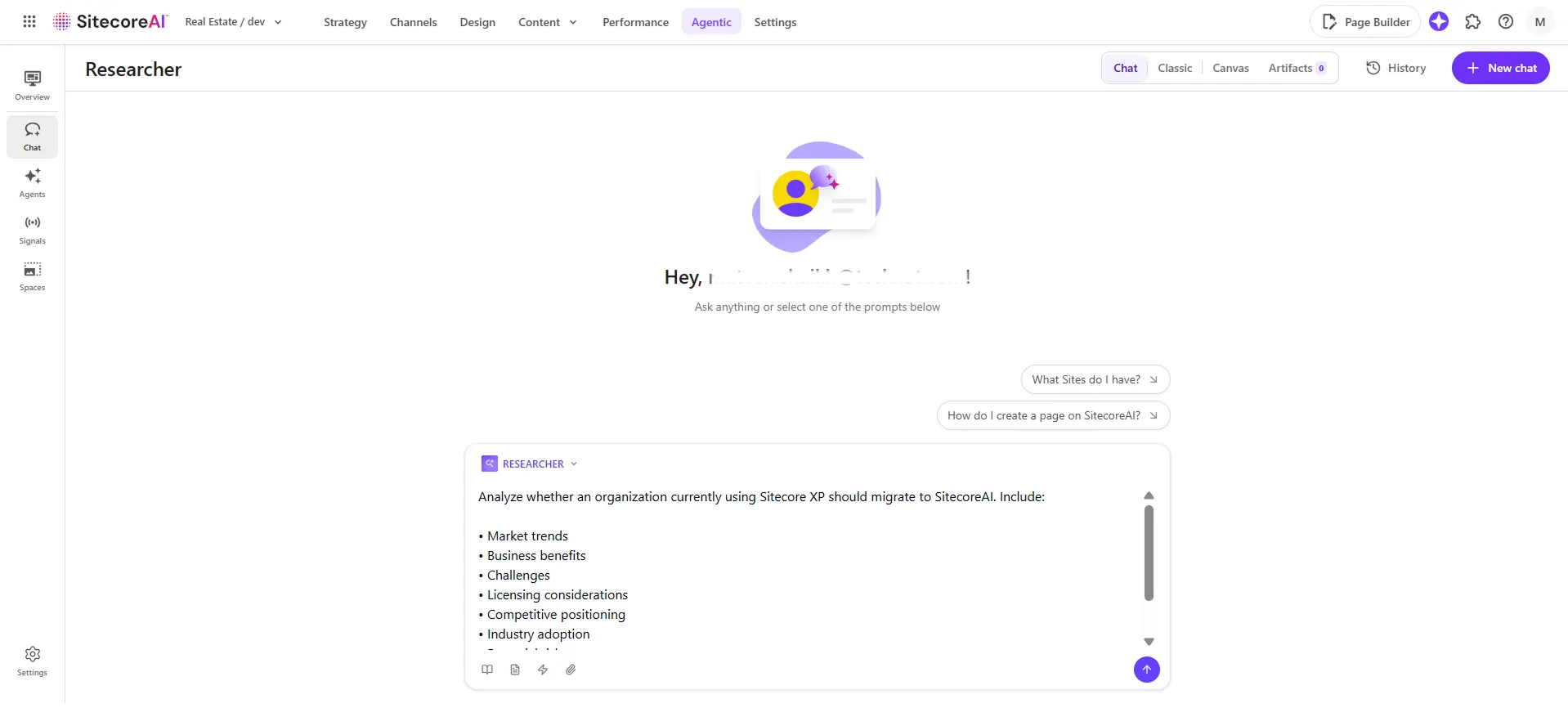
Task: Click into the prompt text input area
Action: (x=809, y=567)
